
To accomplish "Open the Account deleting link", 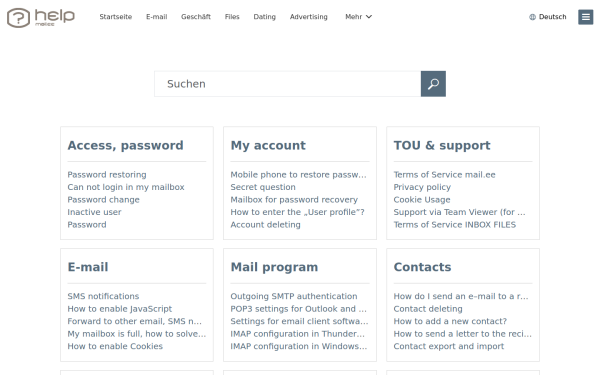I will pos(266,225).
